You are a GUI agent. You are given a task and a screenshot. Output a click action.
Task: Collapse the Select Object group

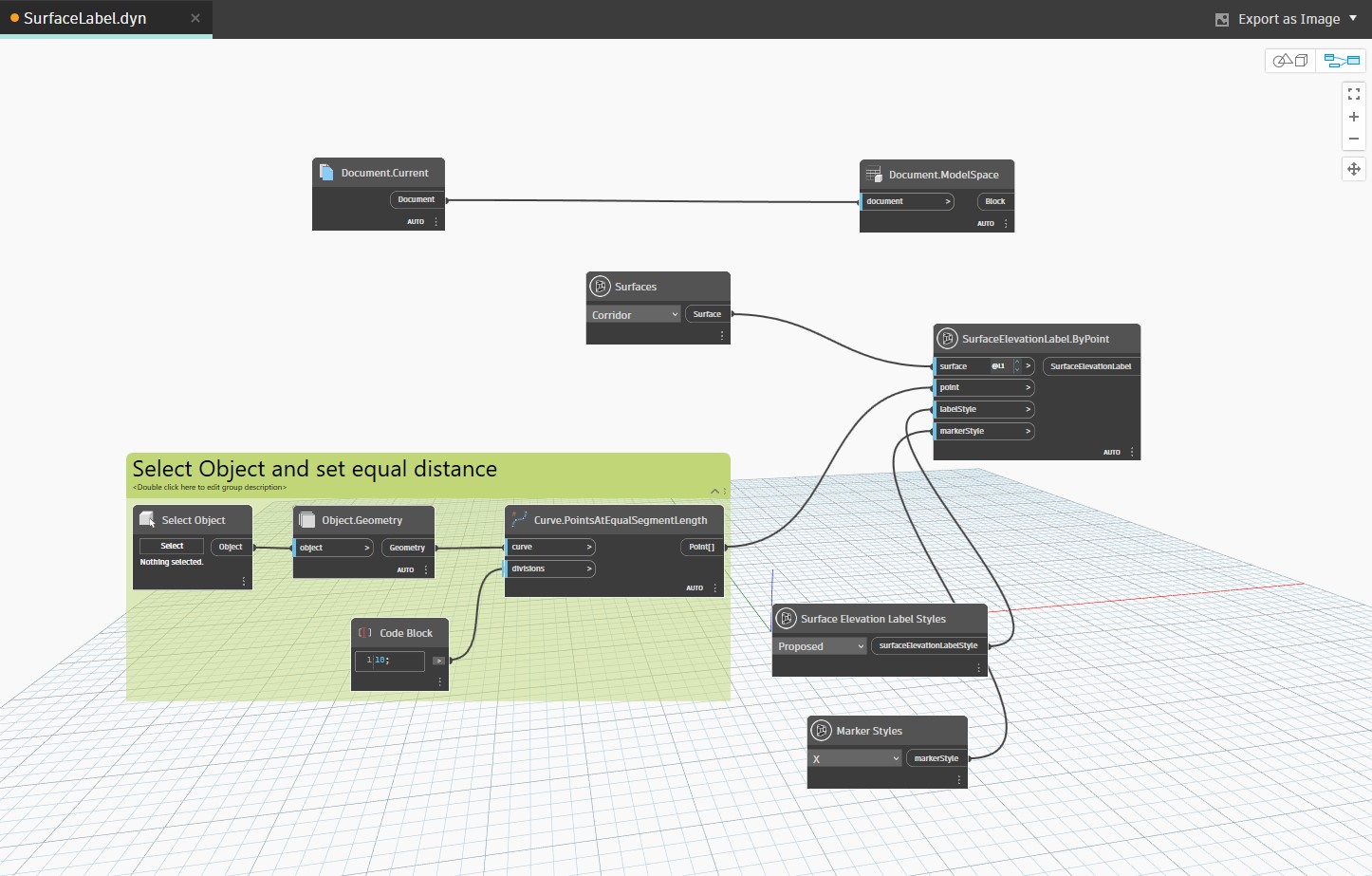point(714,491)
